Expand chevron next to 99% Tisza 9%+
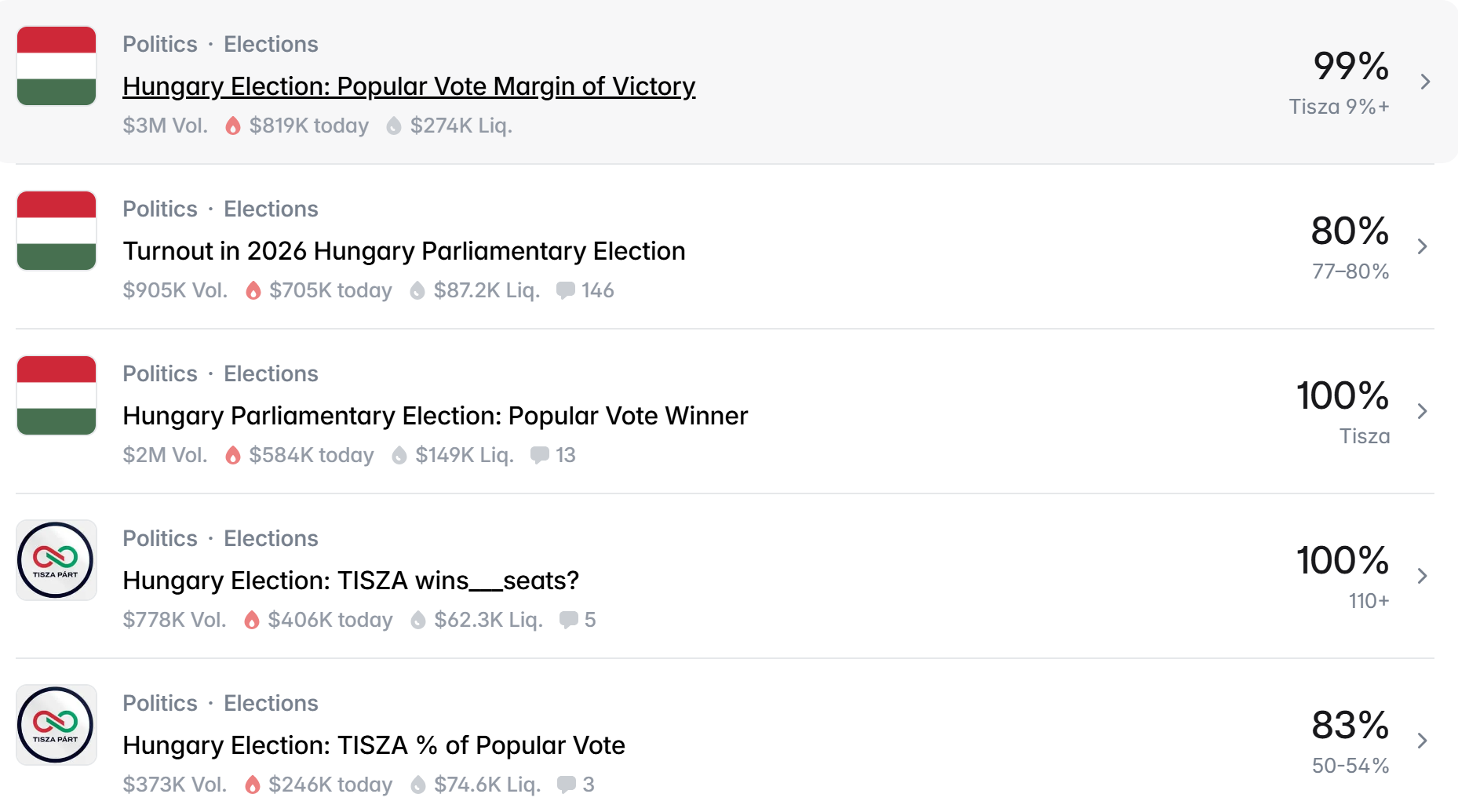1458x812 pixels. coord(1425,82)
